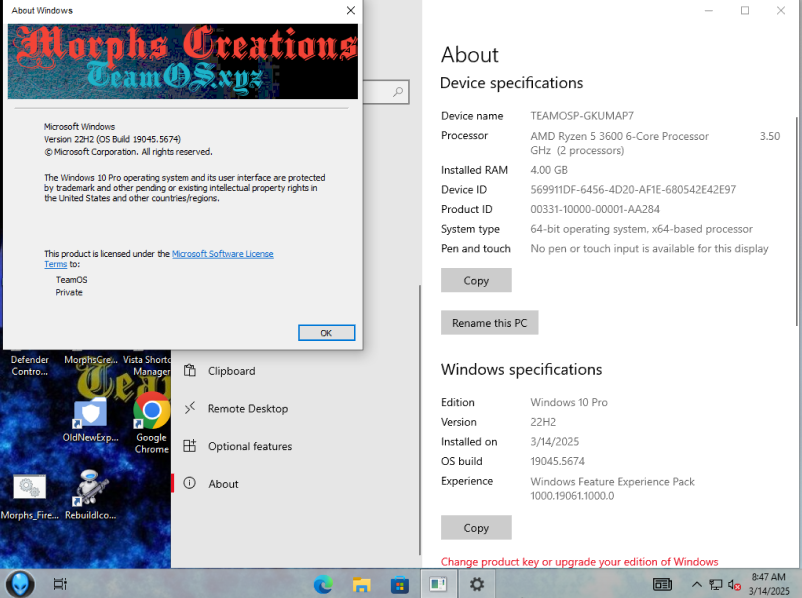Copy the device specifications
This screenshot has height=598, width=802.
pyautogui.click(x=476, y=280)
